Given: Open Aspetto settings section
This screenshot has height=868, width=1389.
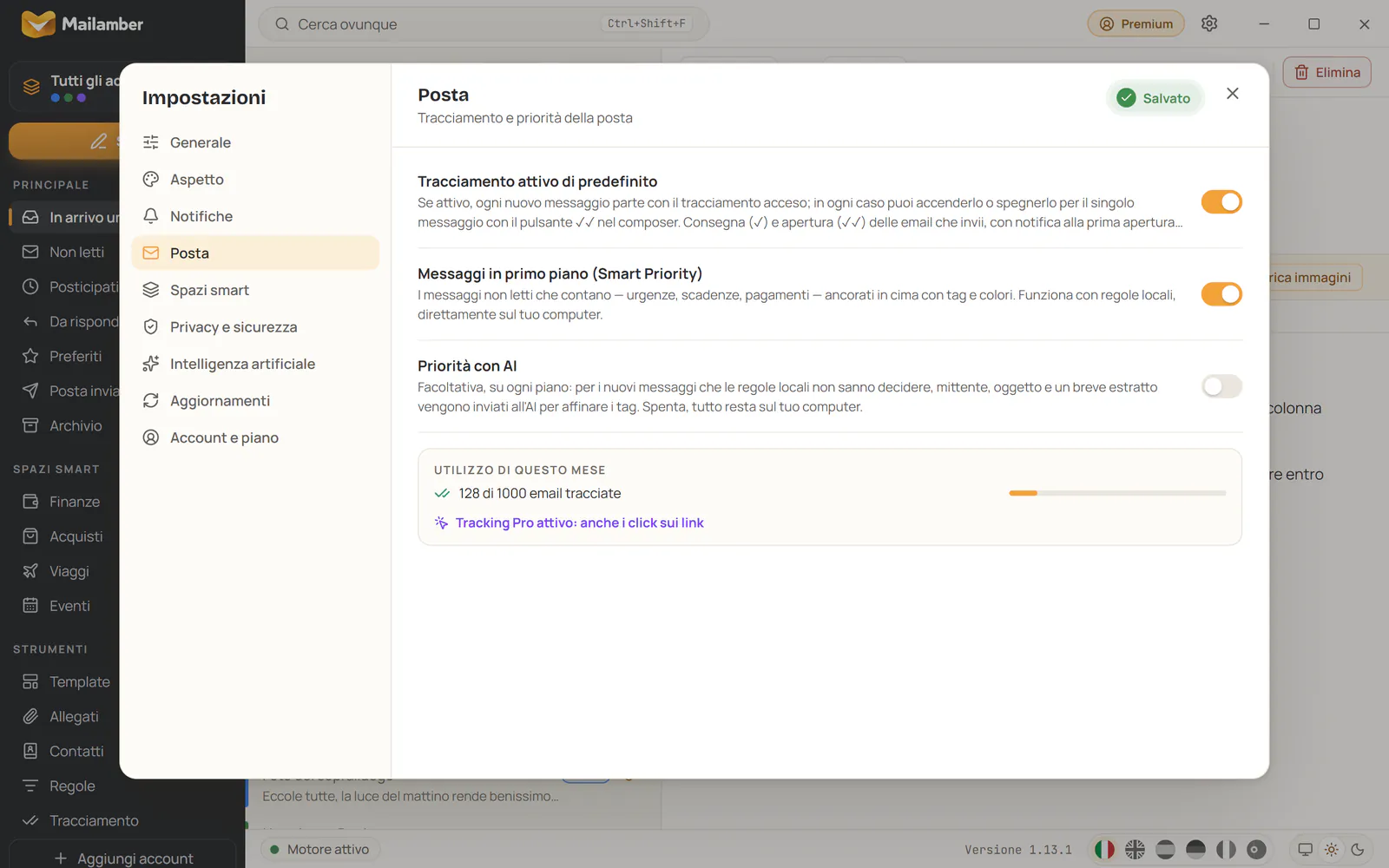Looking at the screenshot, I should pyautogui.click(x=255, y=180).
